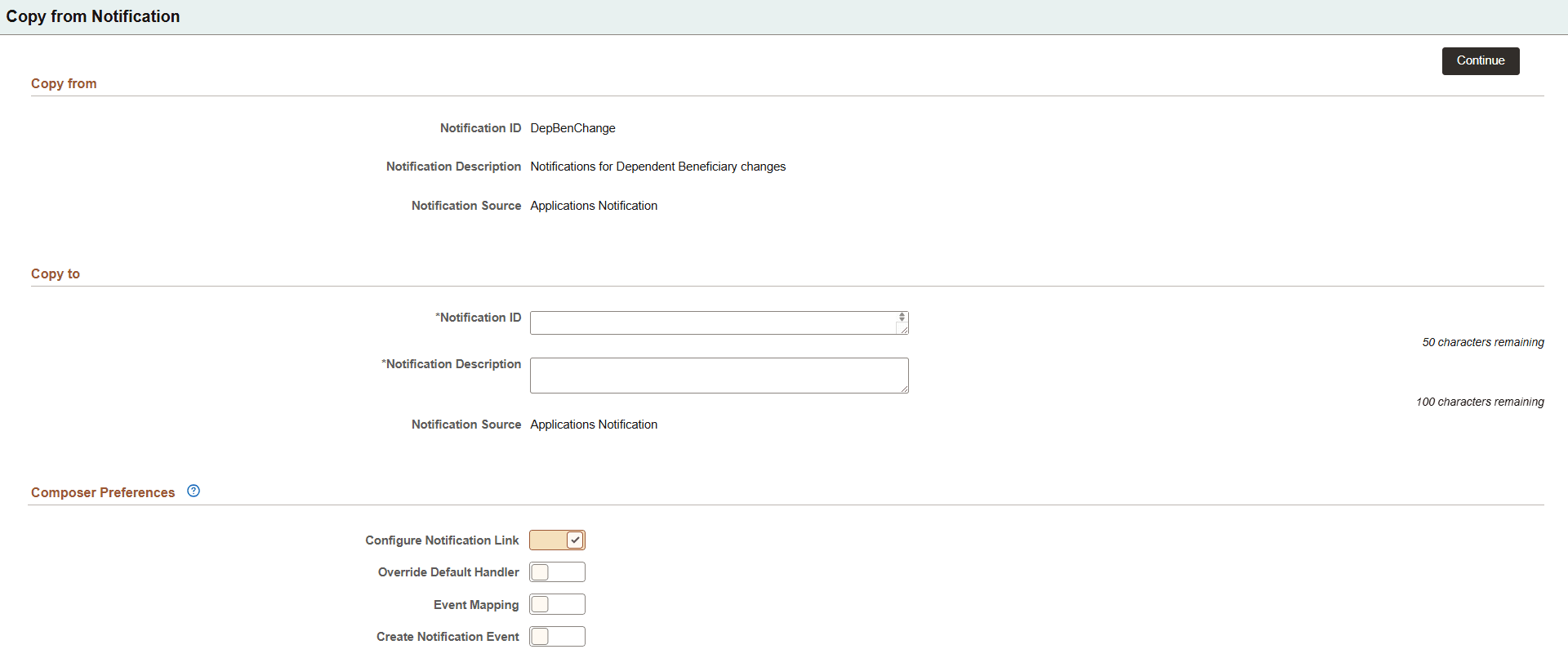Click the Notification ID field spinner arrows
1568x667 pixels.
pyautogui.click(x=902, y=317)
